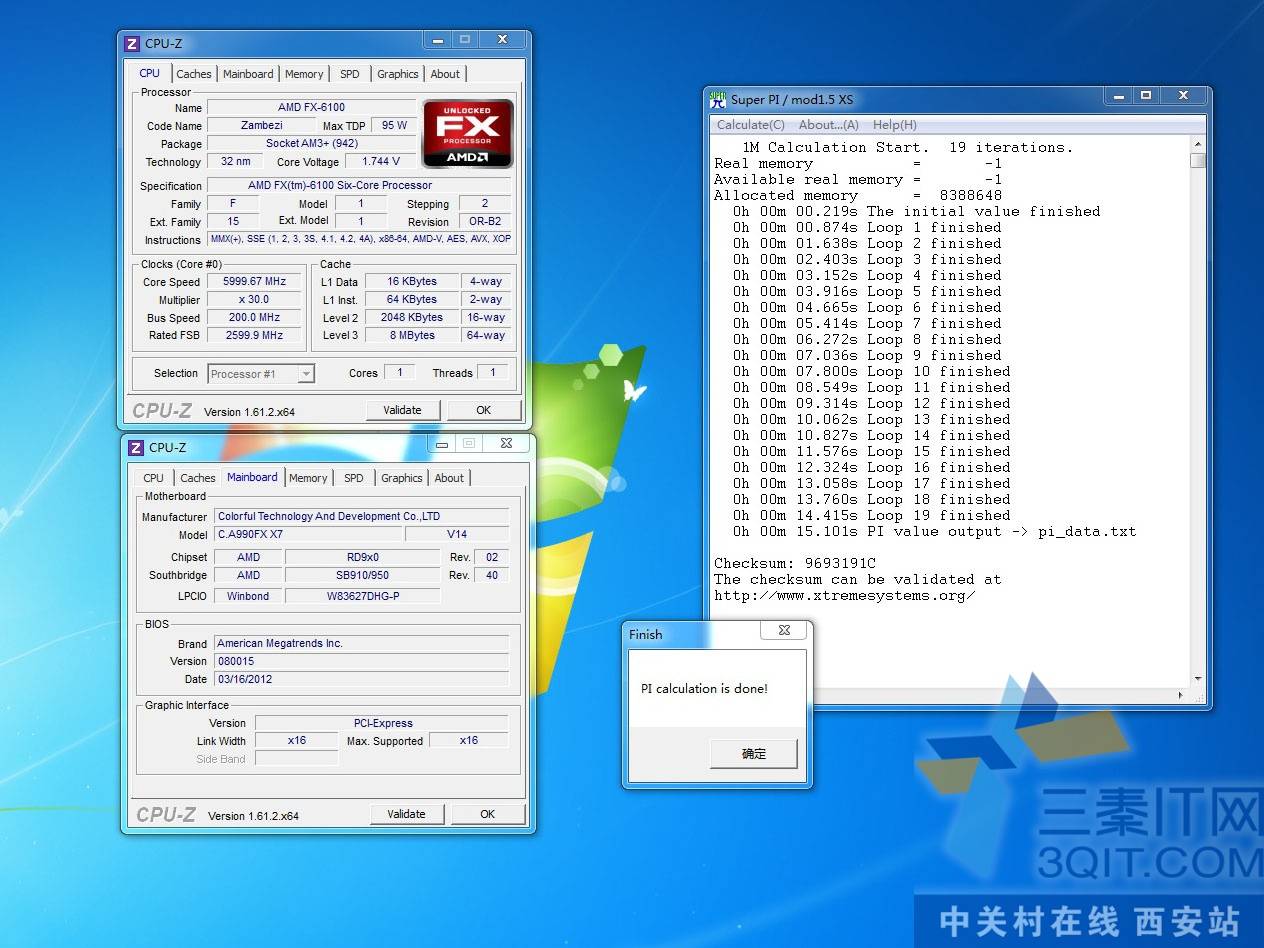Open SPD tab in top CPU-Z window

[349, 74]
